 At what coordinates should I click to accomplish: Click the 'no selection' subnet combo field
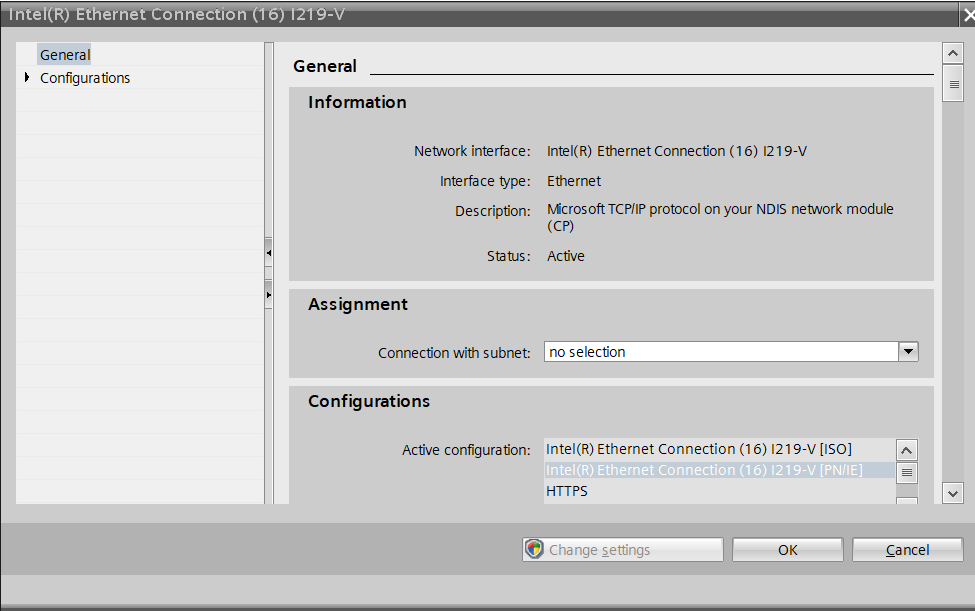tap(720, 352)
